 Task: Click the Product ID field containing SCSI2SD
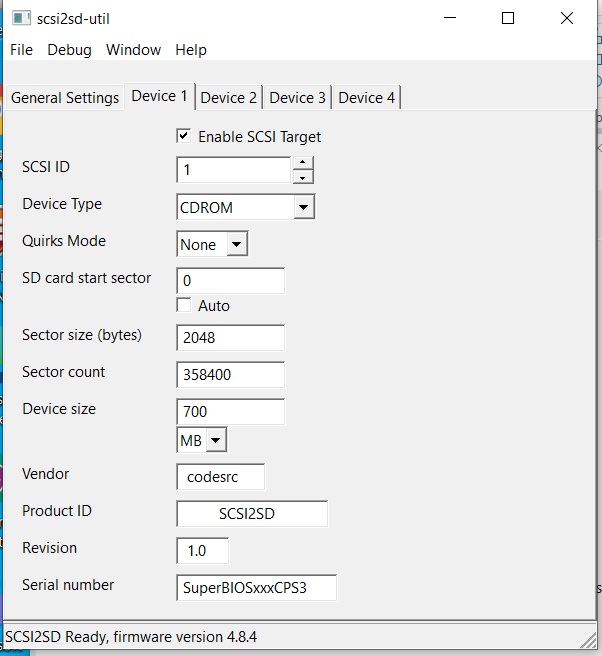252,513
